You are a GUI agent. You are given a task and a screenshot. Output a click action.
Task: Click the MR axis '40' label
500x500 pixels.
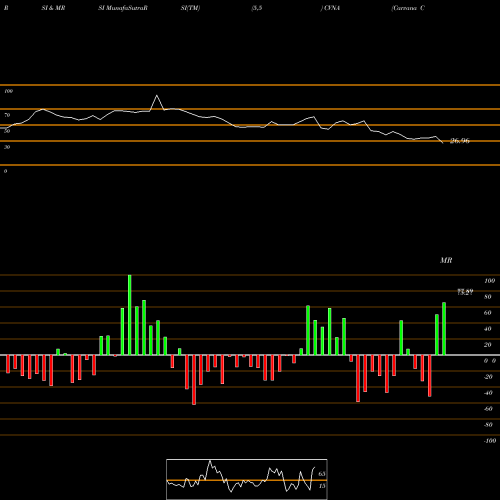488,329
